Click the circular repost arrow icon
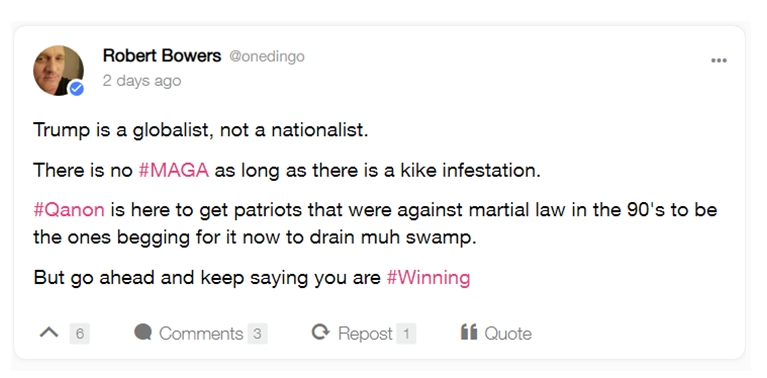Screen dimensions: 767x378 [x=321, y=332]
